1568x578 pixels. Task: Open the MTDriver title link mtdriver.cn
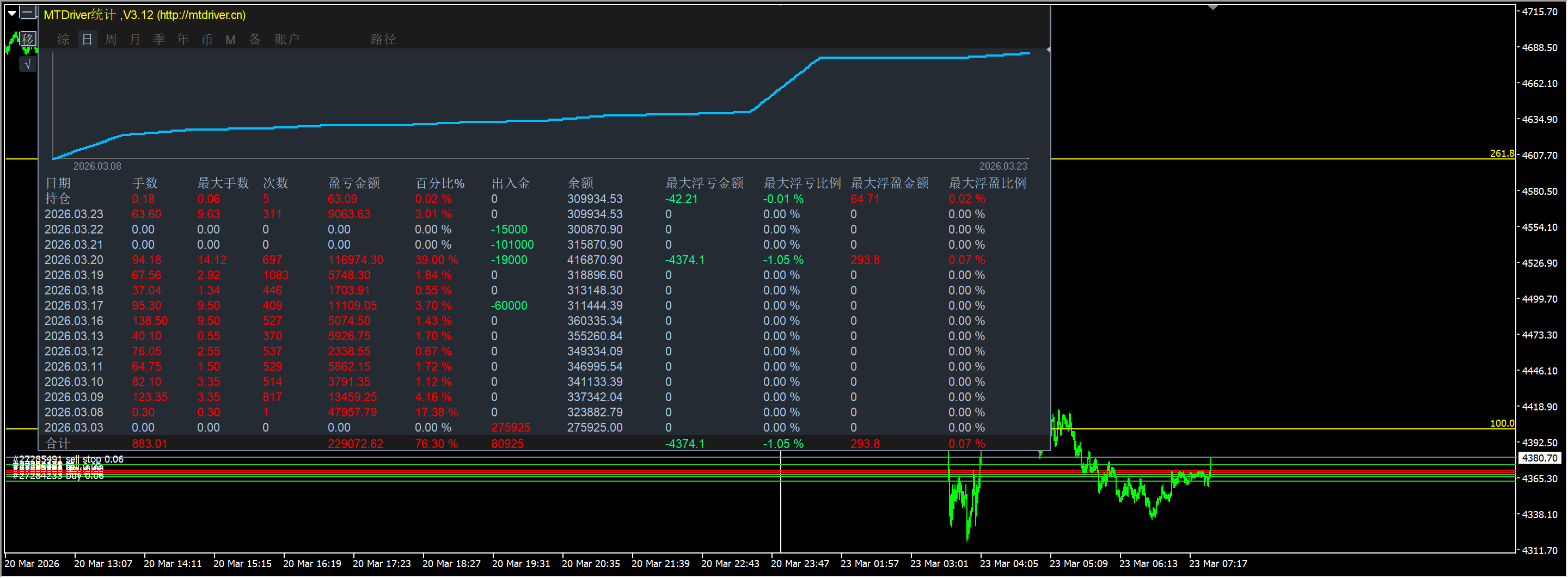(201, 15)
